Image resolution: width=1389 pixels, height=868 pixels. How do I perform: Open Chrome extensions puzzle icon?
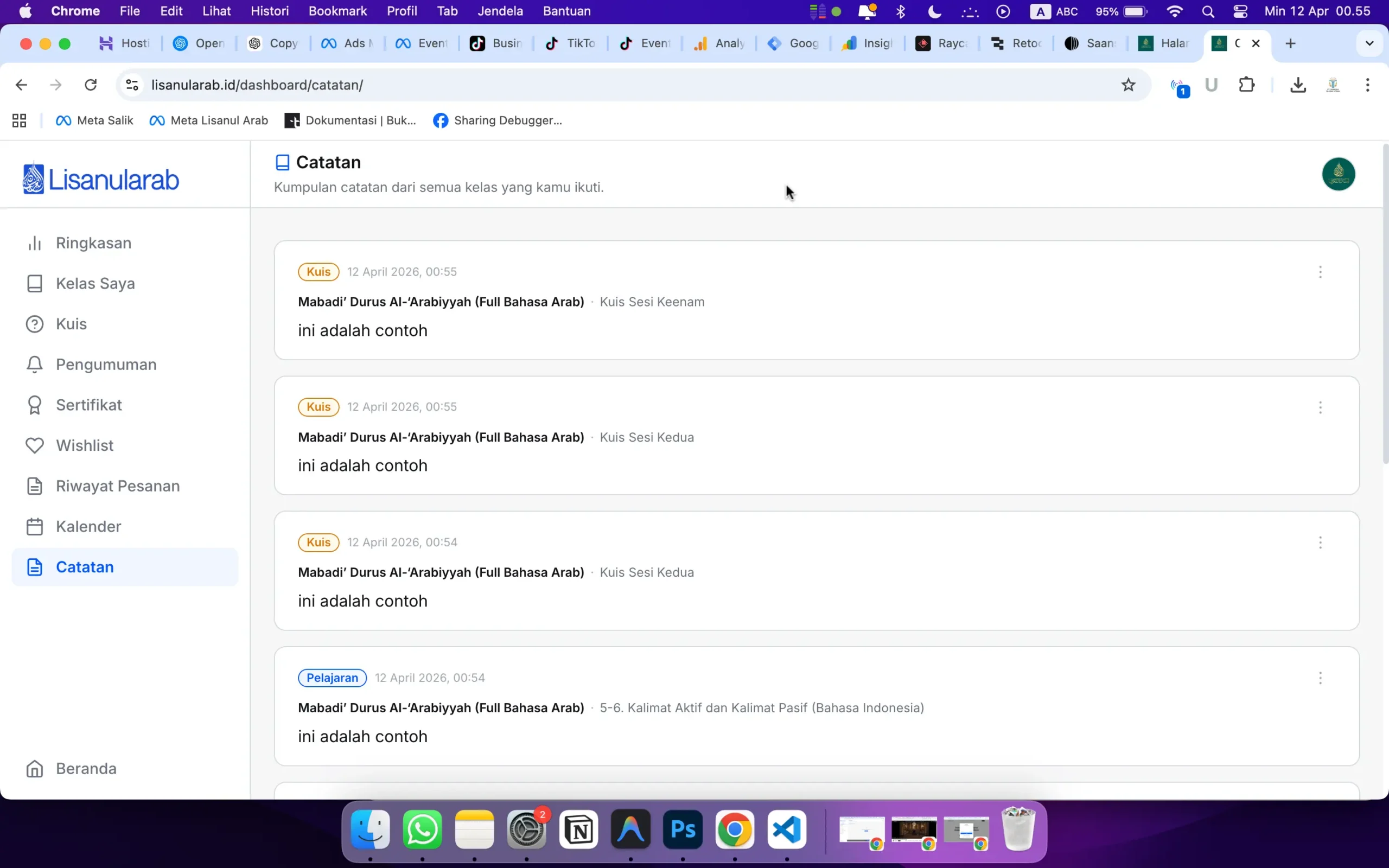point(1246,85)
